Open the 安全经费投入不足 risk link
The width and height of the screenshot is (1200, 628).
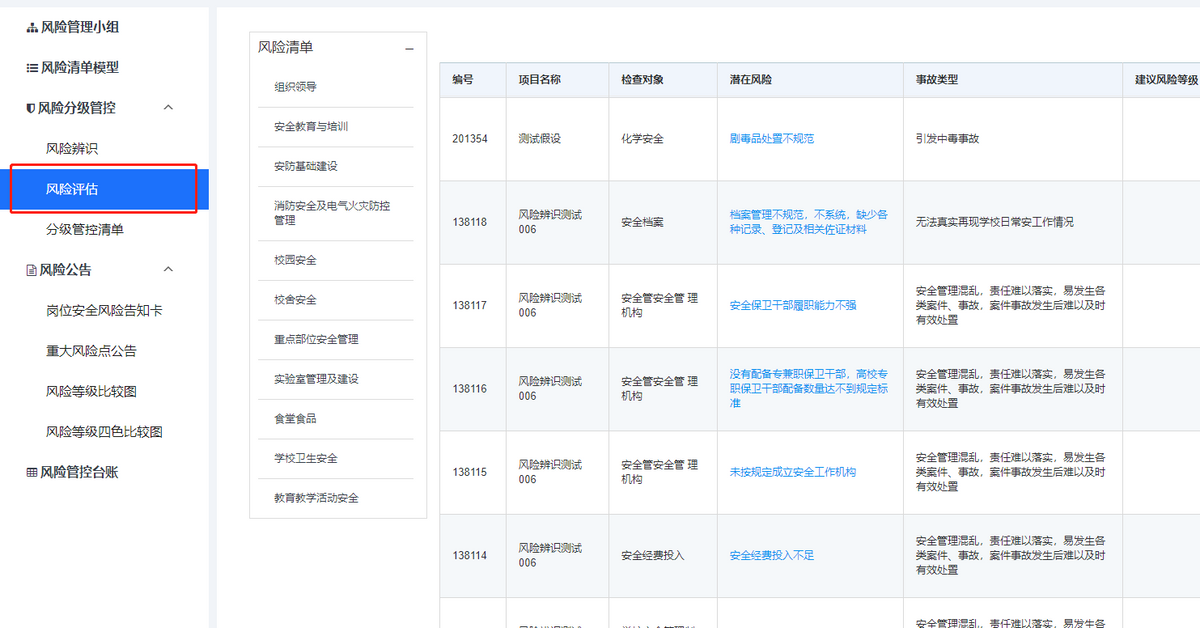[772, 556]
